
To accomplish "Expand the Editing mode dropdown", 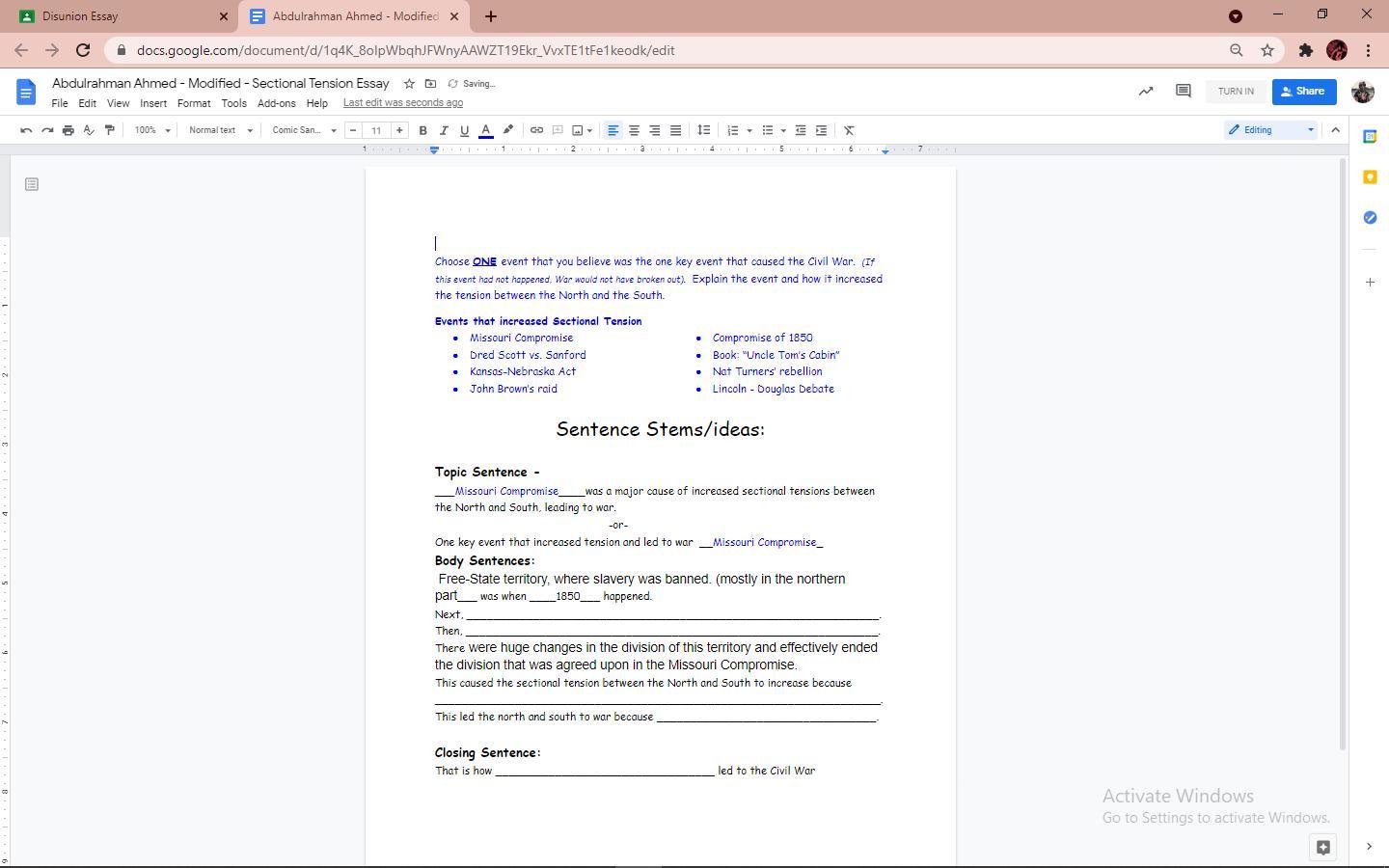I will pos(1271,130).
